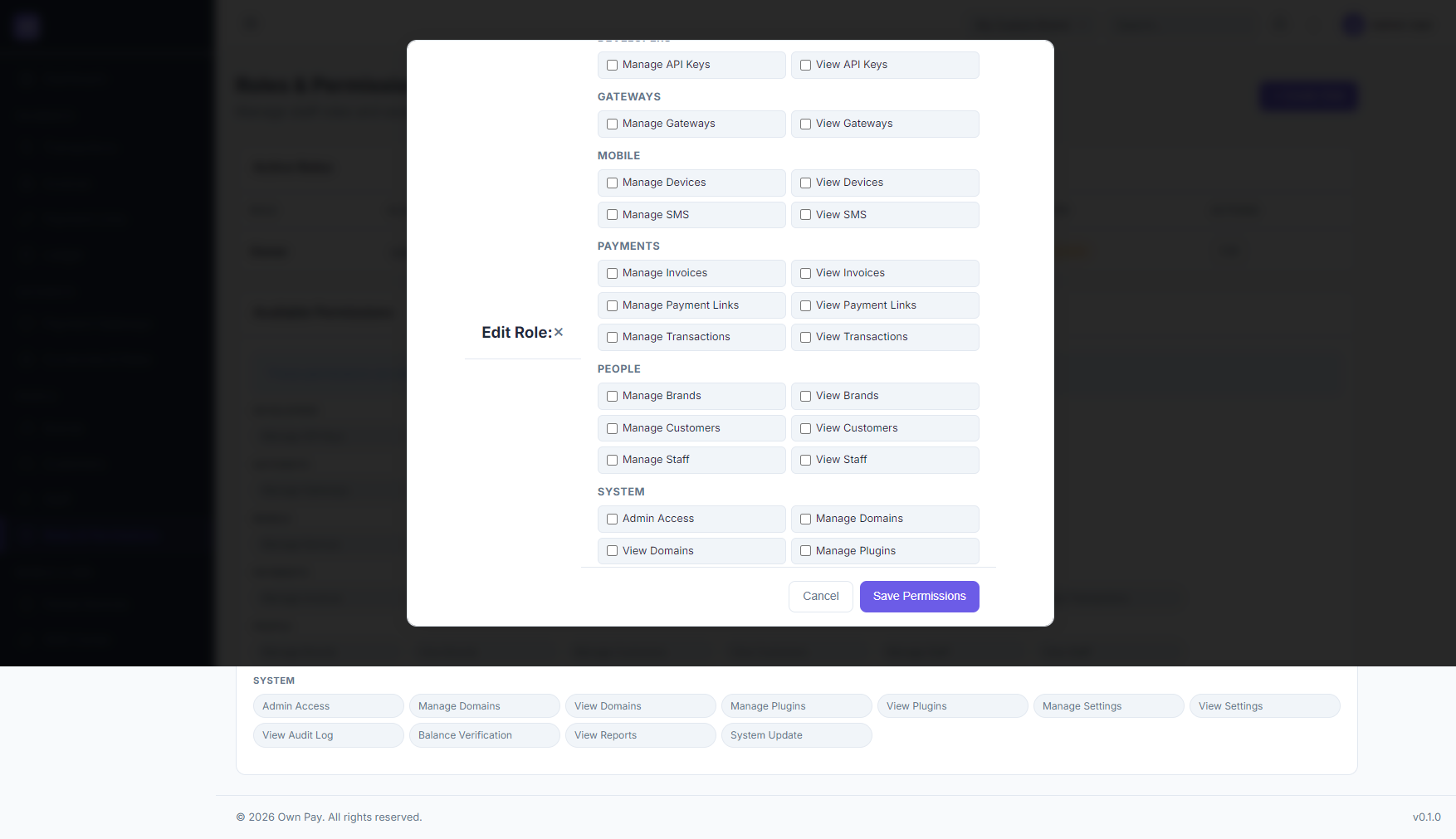Click Manage Settings tag
The width and height of the screenshot is (1456, 839).
pyautogui.click(x=1109, y=706)
